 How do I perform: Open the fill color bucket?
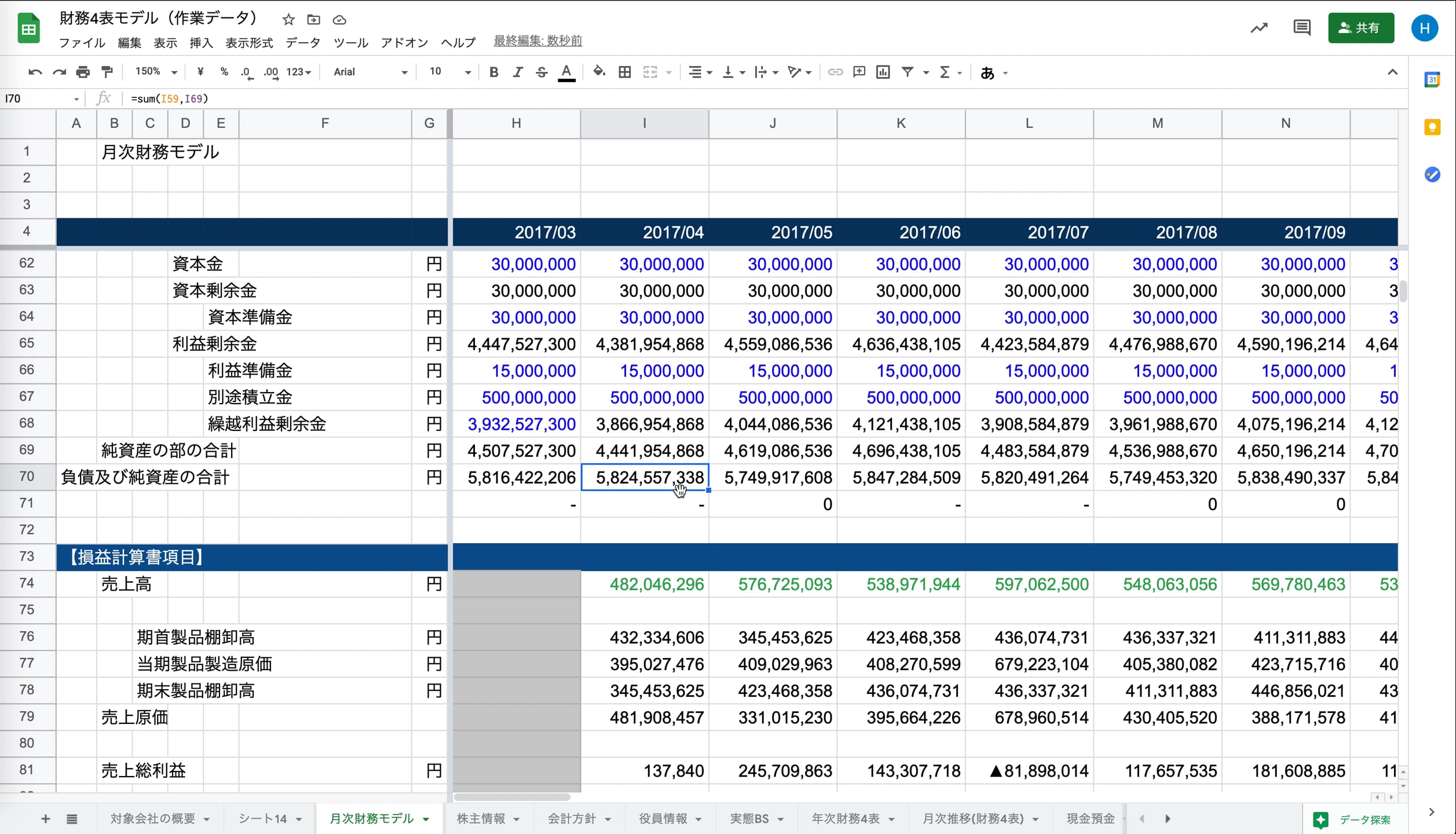[x=599, y=72]
